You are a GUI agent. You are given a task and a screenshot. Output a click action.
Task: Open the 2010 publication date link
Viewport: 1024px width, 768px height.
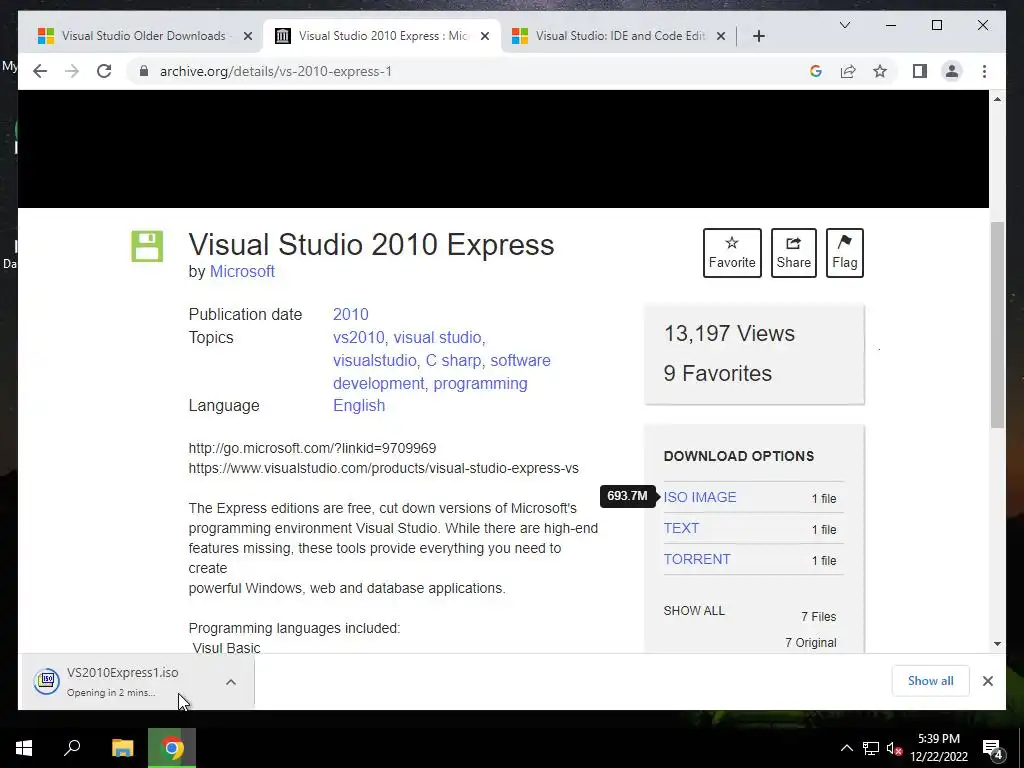(351, 314)
